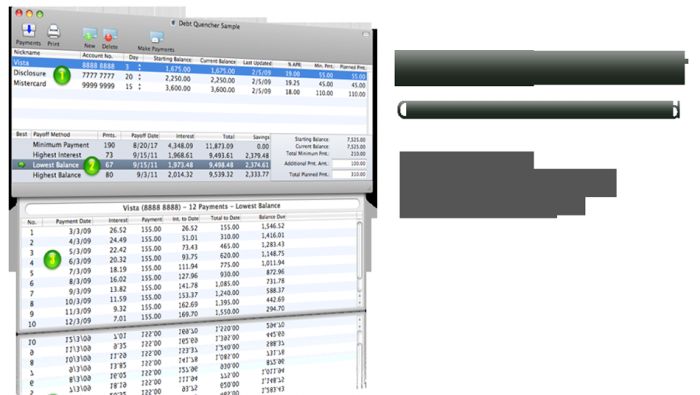Select the Mistercard account row
This screenshot has height=395, width=700.
(x=190, y=88)
